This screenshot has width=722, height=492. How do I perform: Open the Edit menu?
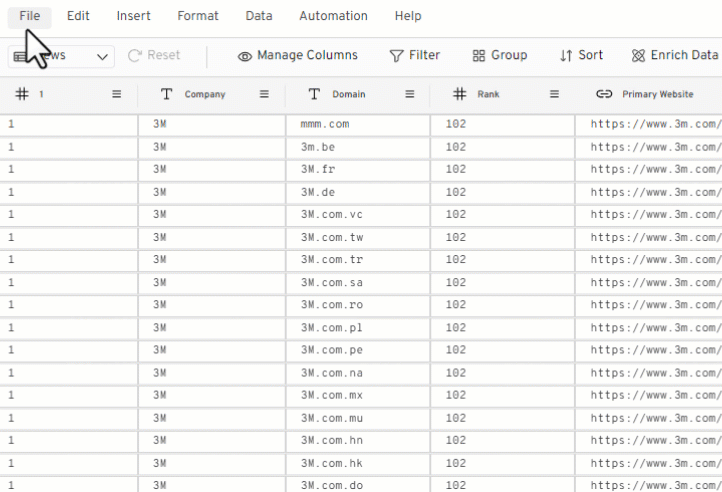78,16
